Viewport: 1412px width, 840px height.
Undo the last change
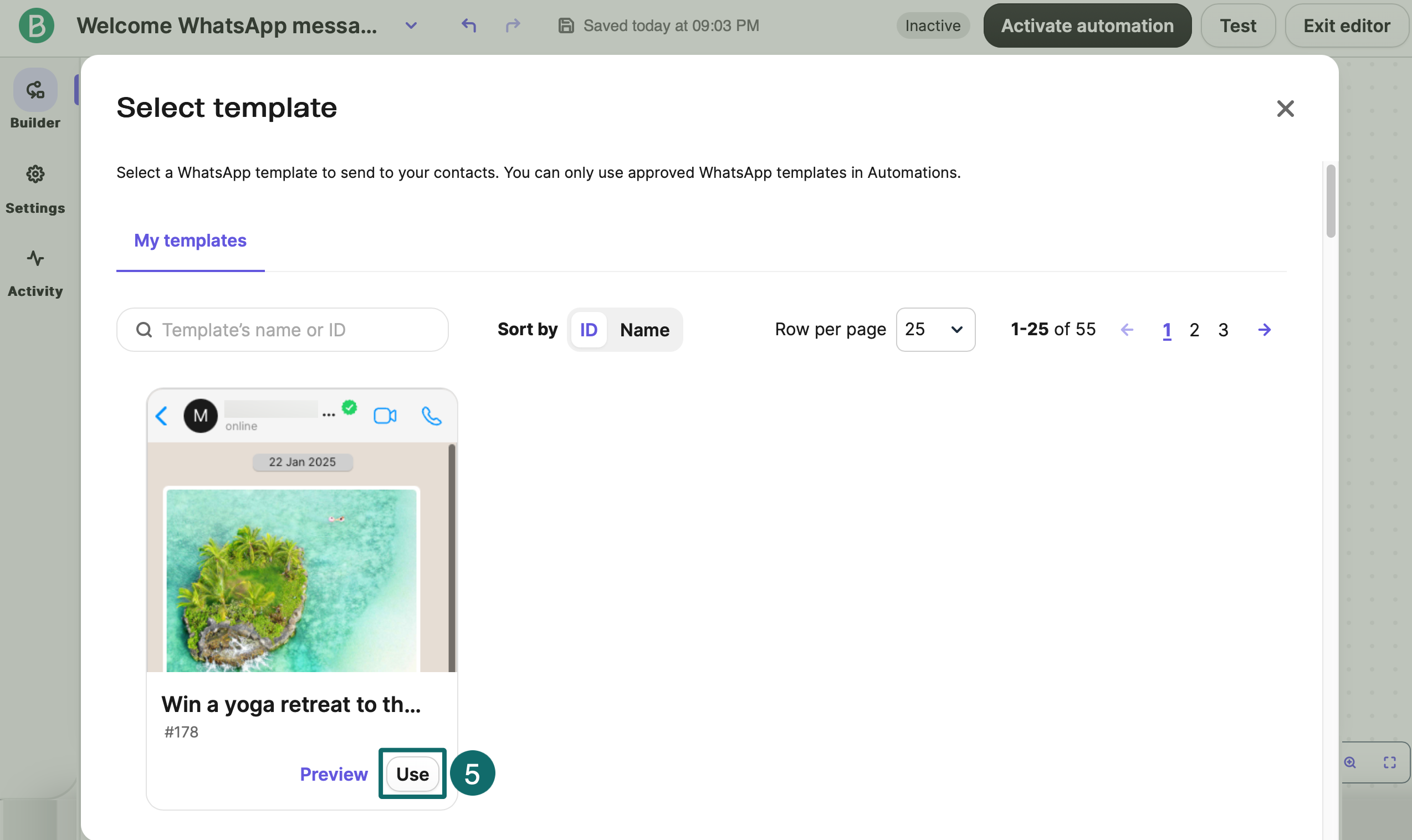coord(468,25)
